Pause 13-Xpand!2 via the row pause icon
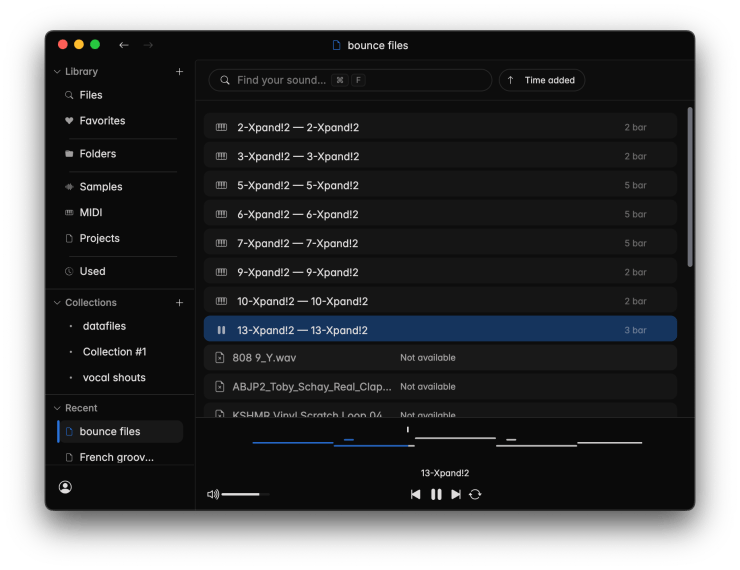Viewport: 740px width, 570px height. pyautogui.click(x=221, y=330)
